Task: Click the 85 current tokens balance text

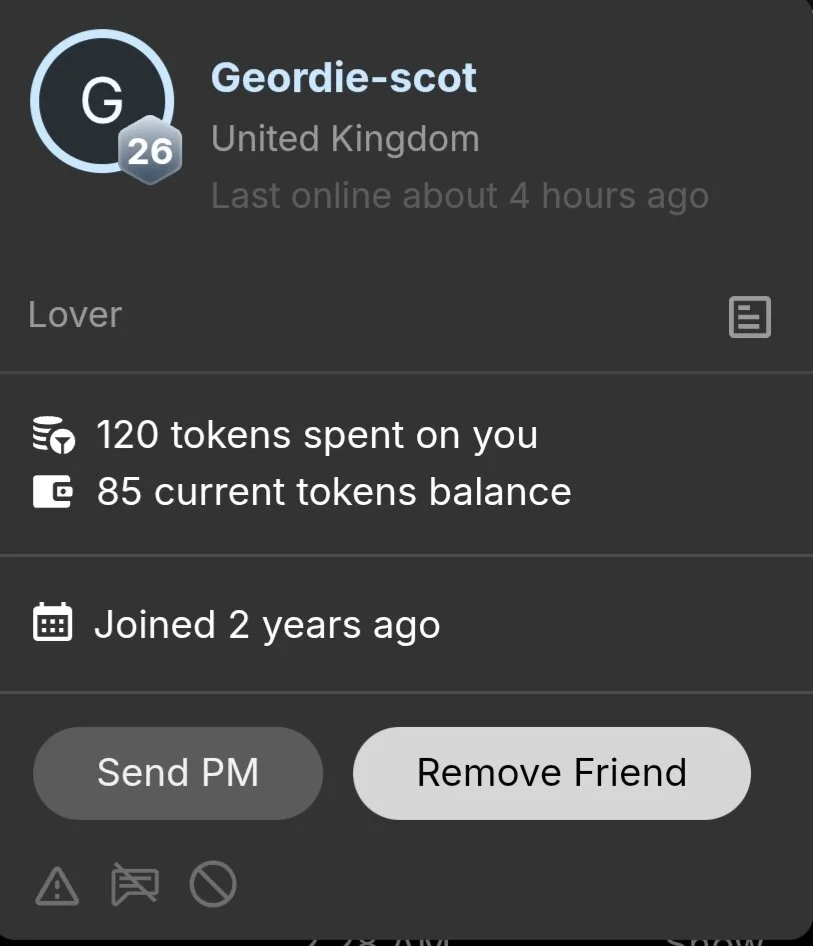Action: click(x=334, y=492)
